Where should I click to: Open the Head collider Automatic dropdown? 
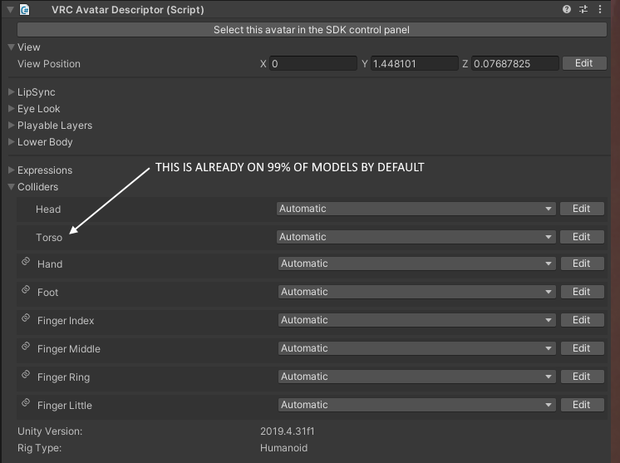(416, 208)
